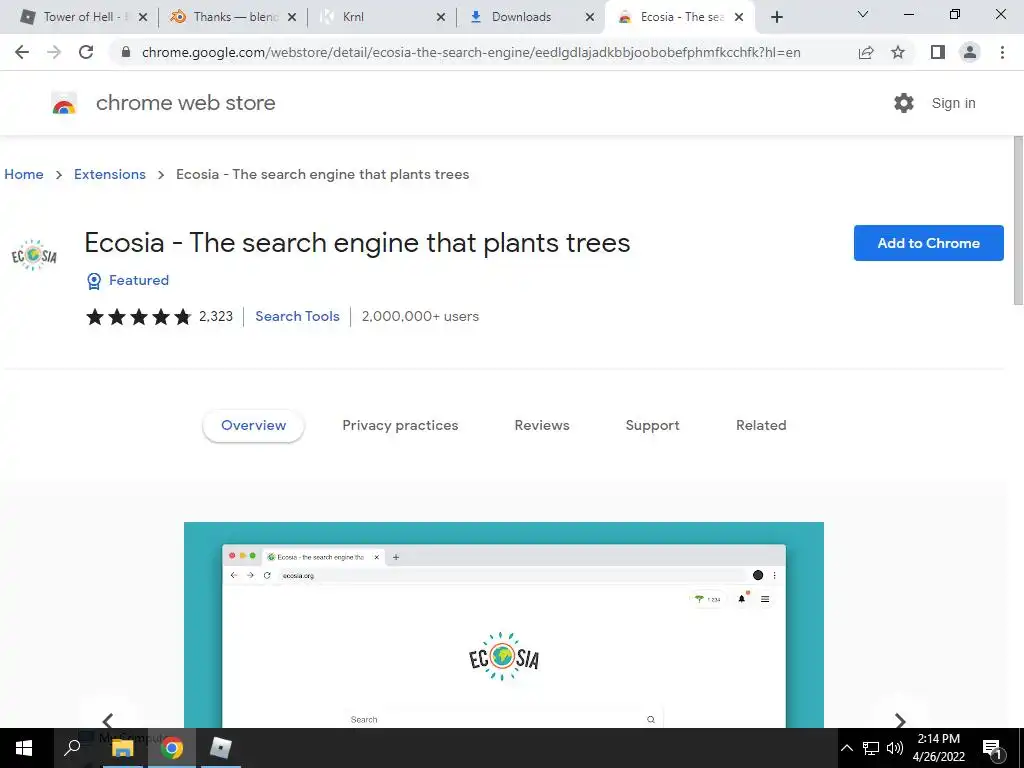This screenshot has height=768, width=1024.
Task: Click the 2,323 ratings count
Action: click(x=216, y=316)
